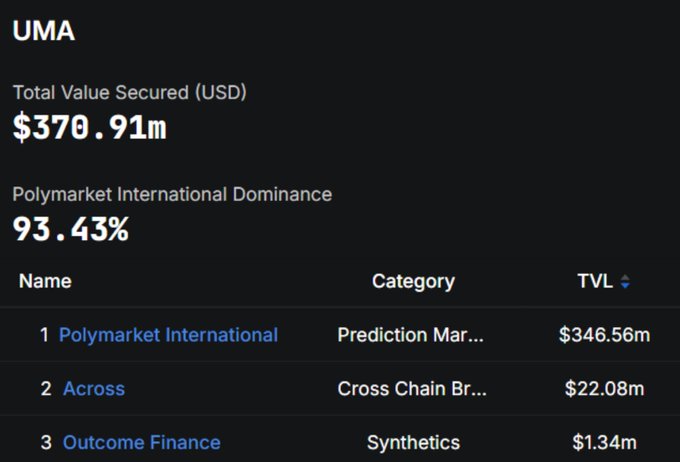This screenshot has height=462, width=680.
Task: Open the Across protocol link
Action: point(94,389)
